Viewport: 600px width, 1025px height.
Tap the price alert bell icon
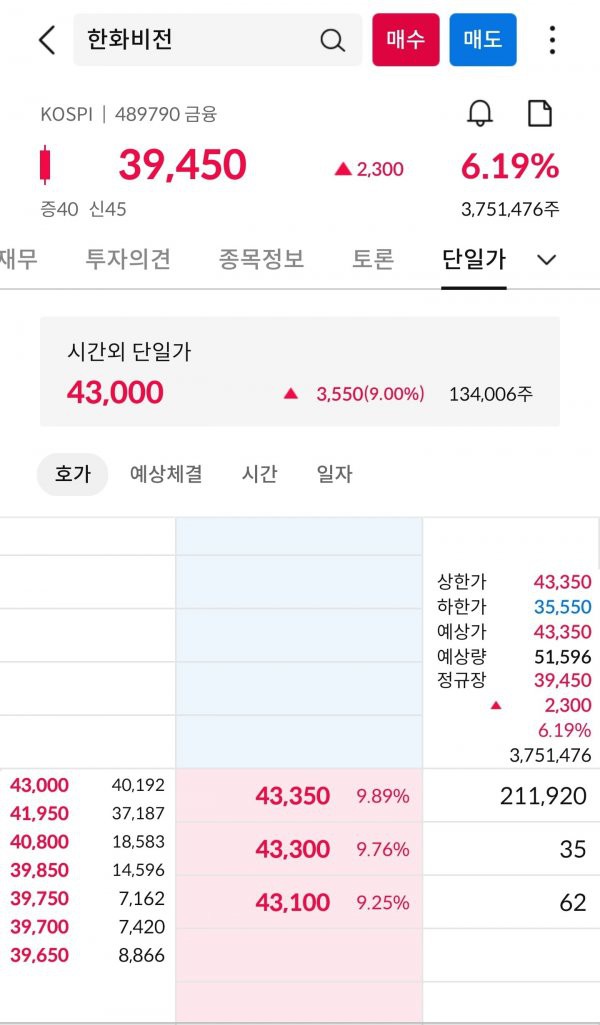[480, 114]
